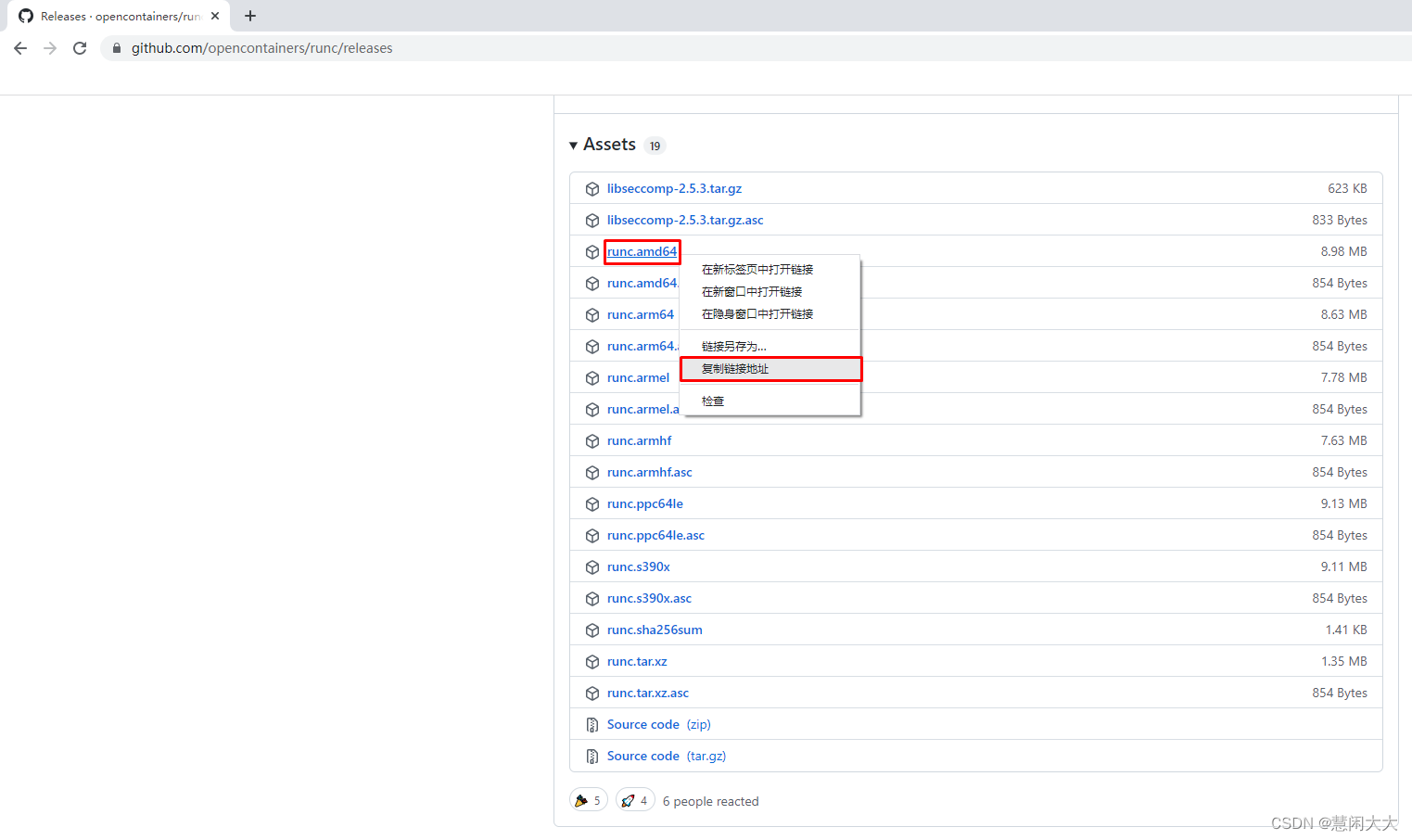Click zip file icon beside Source code (zip)
The height and width of the screenshot is (840, 1412).
[x=592, y=725]
